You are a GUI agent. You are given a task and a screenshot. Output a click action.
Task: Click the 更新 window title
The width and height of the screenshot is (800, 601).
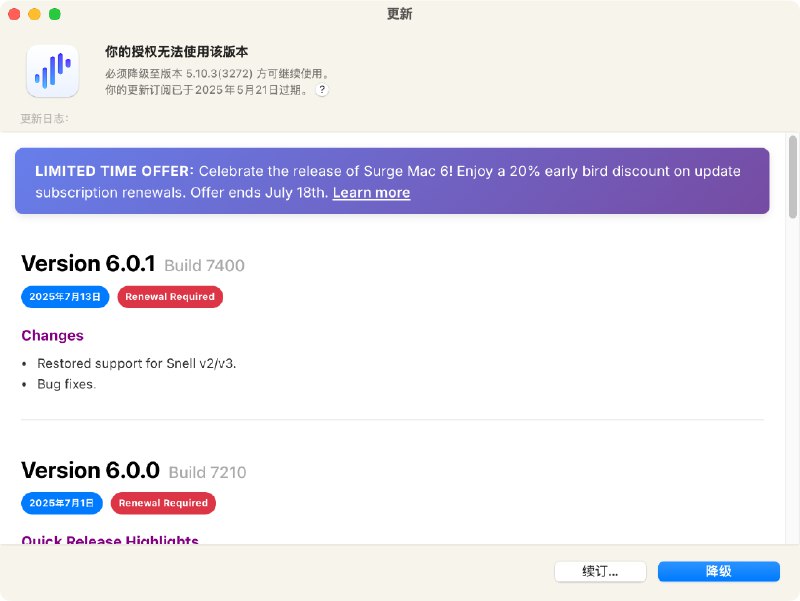pos(399,14)
